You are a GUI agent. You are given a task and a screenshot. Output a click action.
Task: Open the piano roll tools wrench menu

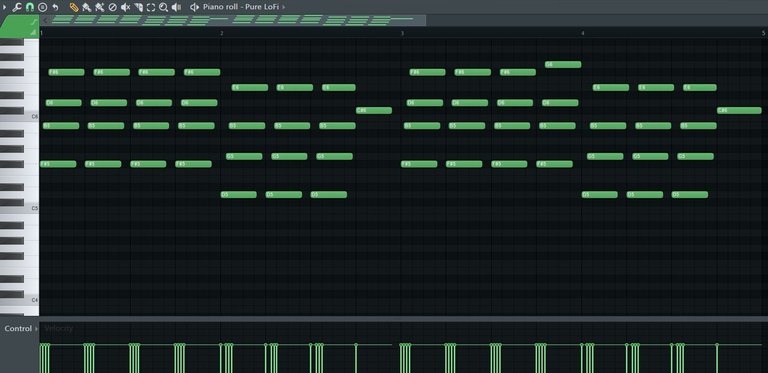pyautogui.click(x=17, y=7)
